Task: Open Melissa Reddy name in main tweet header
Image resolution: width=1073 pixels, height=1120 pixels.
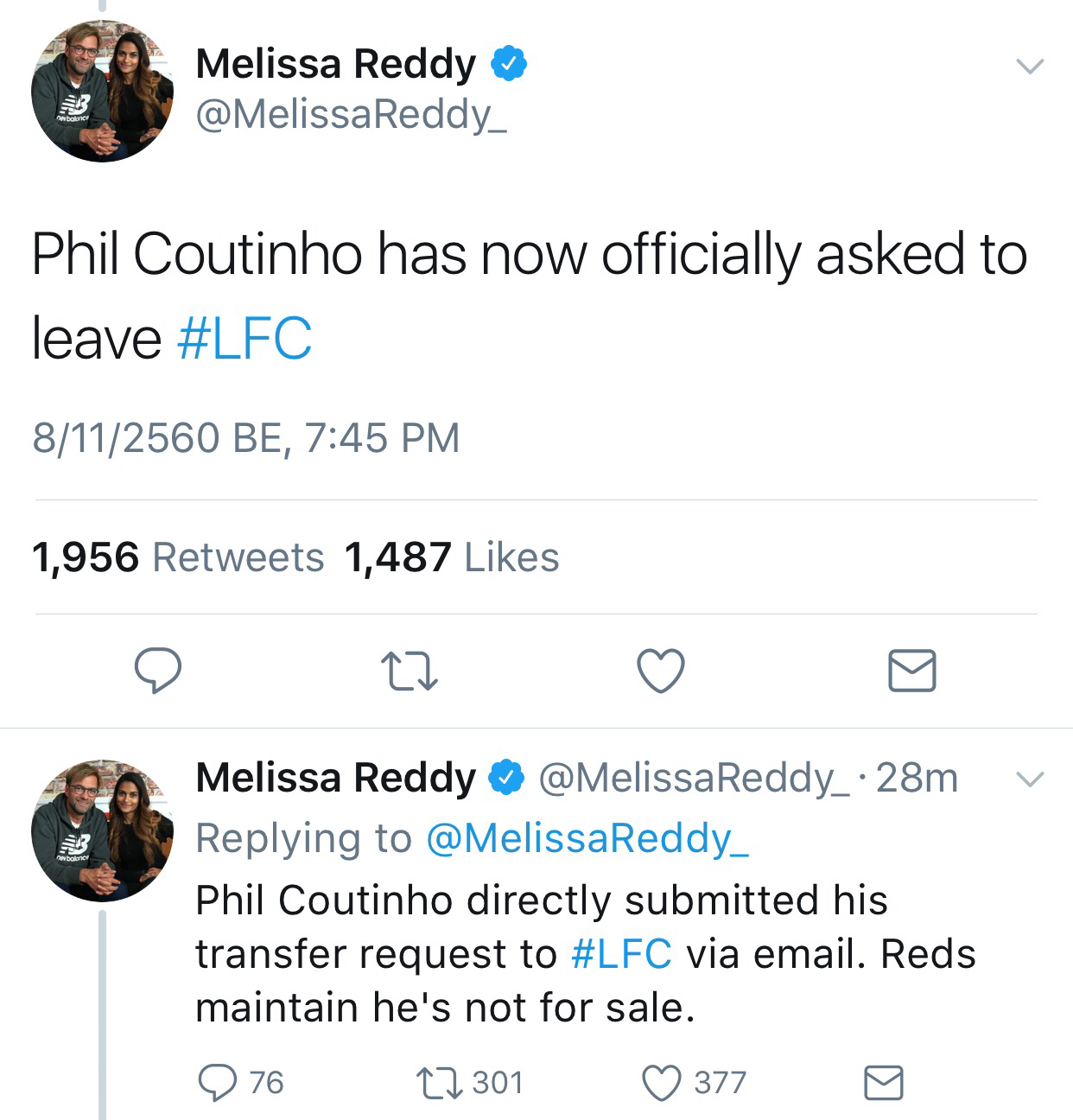Action: [336, 64]
